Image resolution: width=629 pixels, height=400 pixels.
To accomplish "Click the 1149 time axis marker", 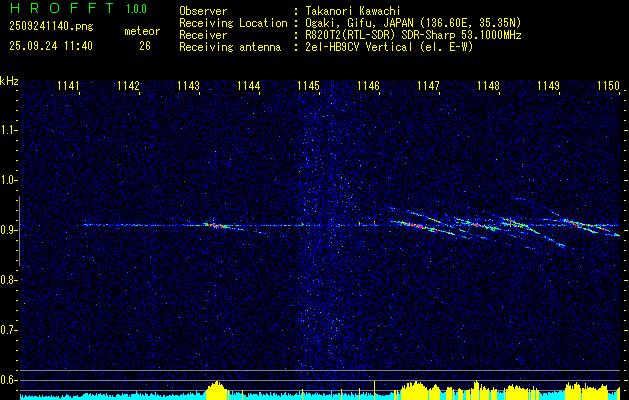I will tap(548, 86).
